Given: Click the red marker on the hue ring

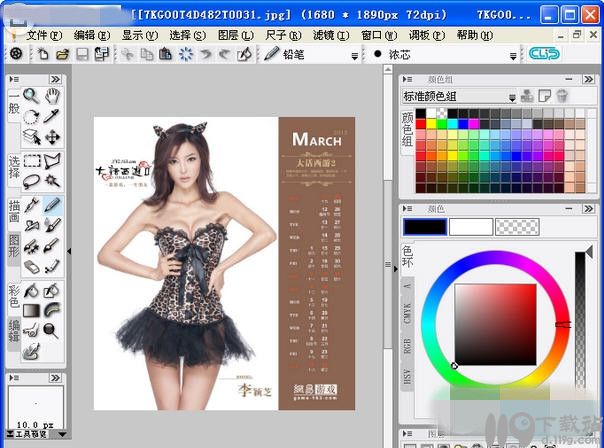Looking at the screenshot, I should coord(563,325).
